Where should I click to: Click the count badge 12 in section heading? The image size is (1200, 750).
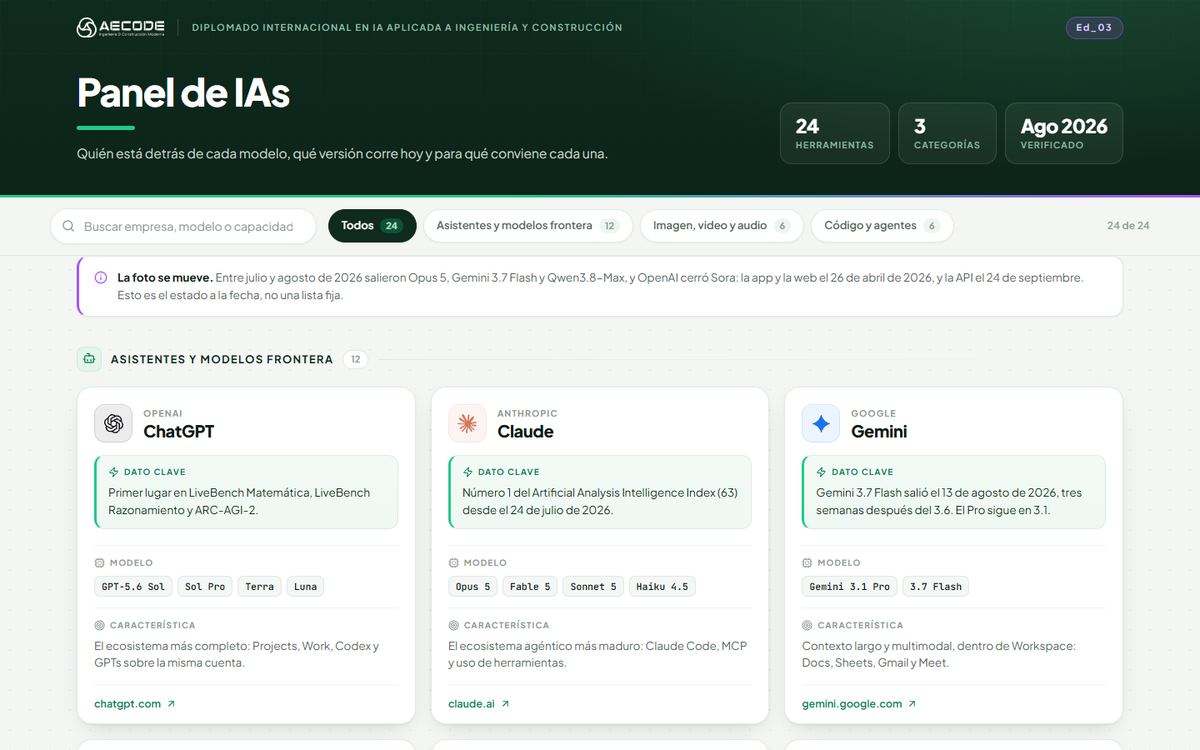(355, 359)
